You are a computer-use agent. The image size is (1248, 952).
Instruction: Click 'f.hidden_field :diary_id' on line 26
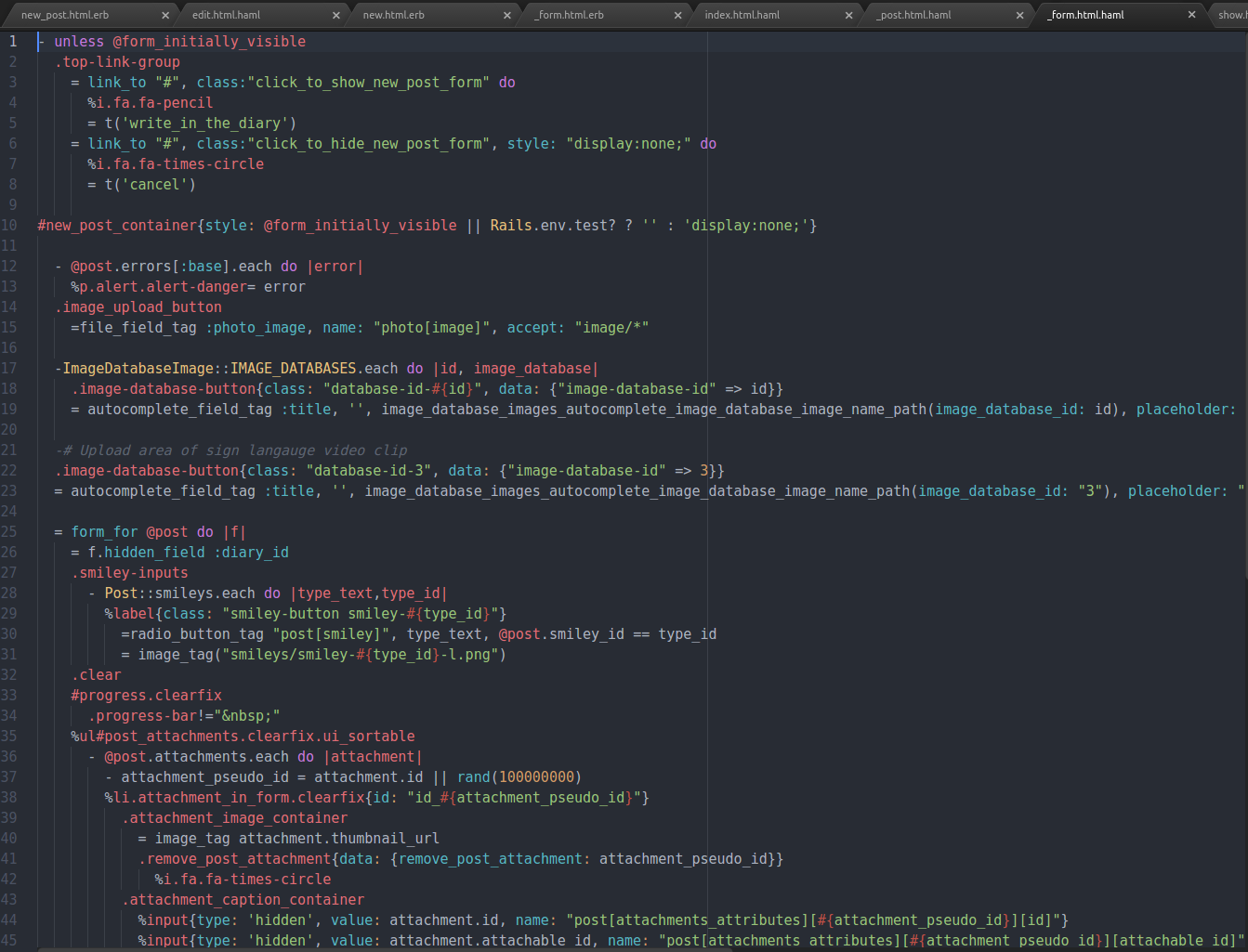(x=189, y=553)
